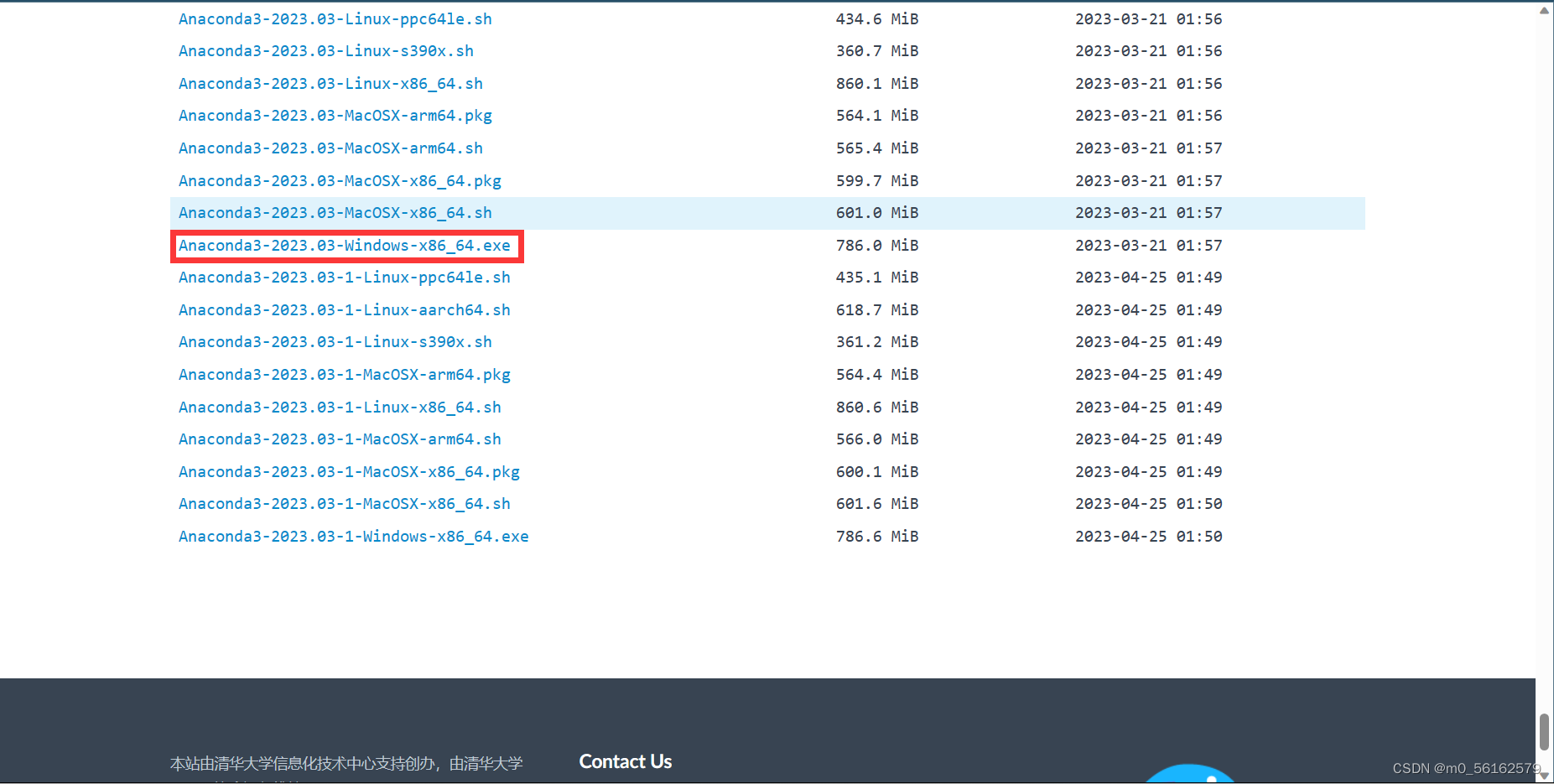Screen dimensions: 1554x784
Task: Download Anaconda3-2023.03-Linux-s390x.sh
Action: point(325,51)
